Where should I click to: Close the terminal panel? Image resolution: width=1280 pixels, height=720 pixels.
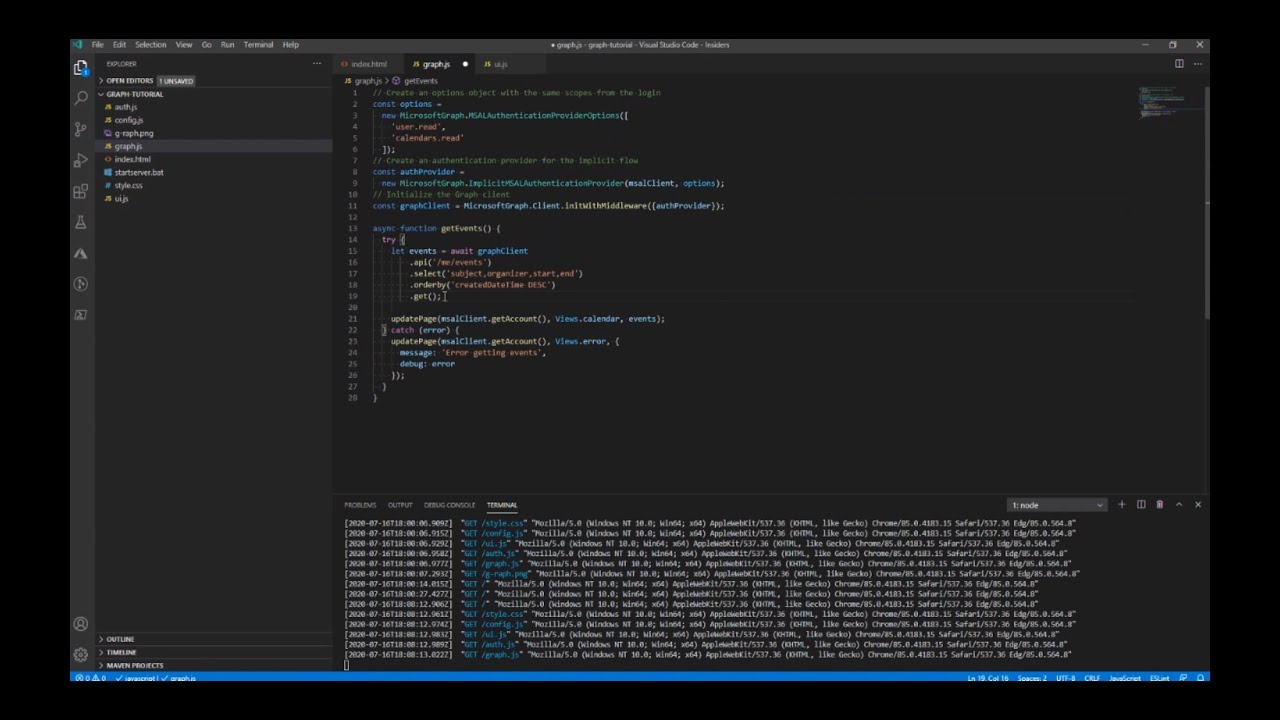click(1198, 505)
